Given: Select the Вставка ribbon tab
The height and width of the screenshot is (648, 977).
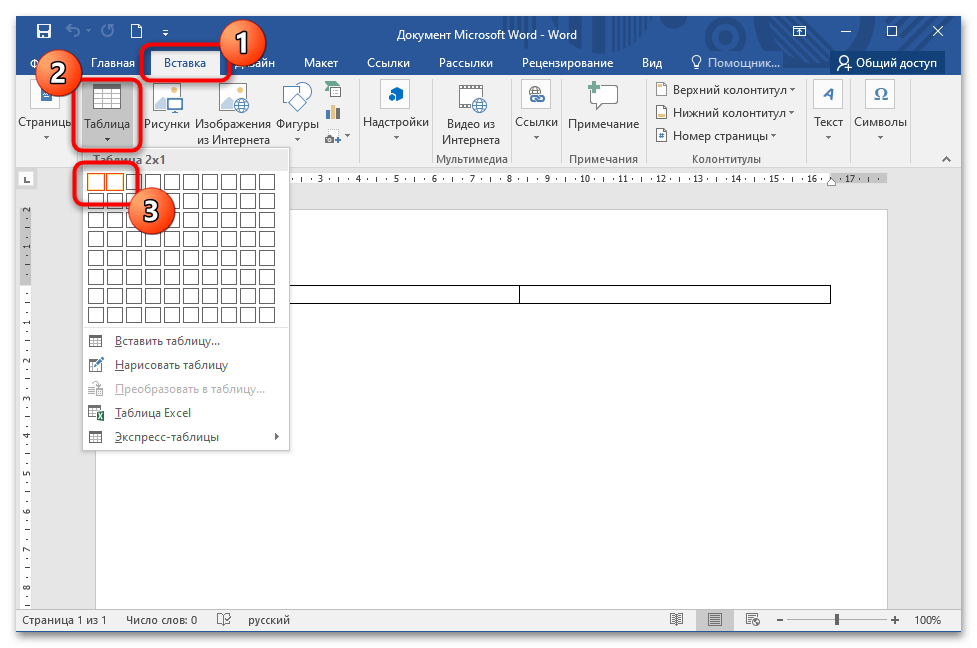Looking at the screenshot, I should pyautogui.click(x=184, y=63).
